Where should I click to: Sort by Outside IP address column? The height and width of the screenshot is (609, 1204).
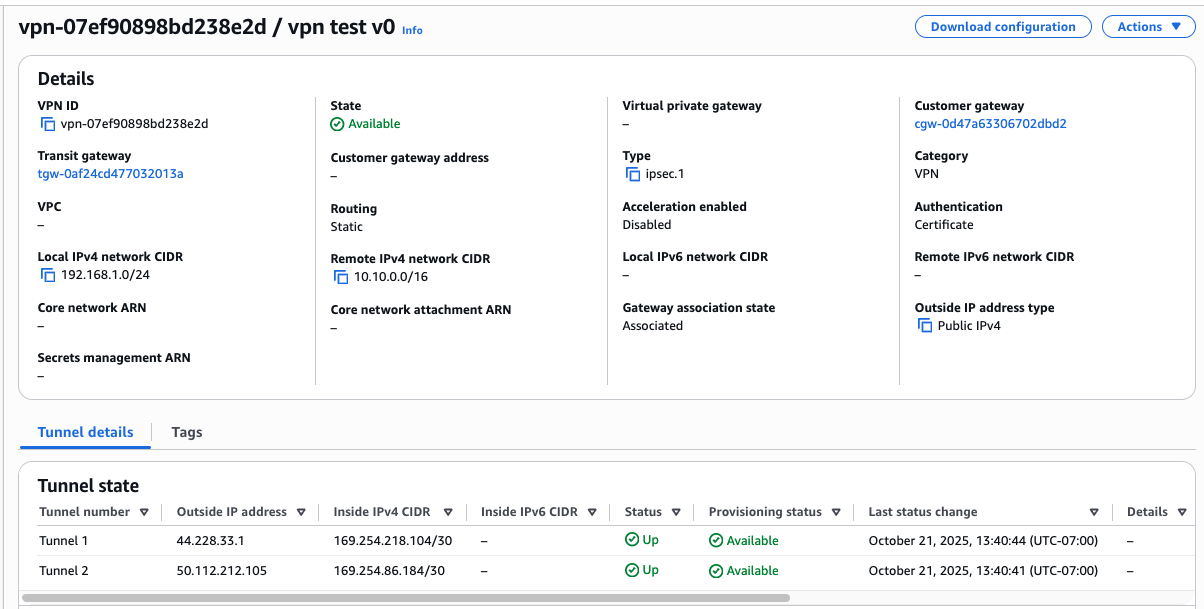(300, 512)
